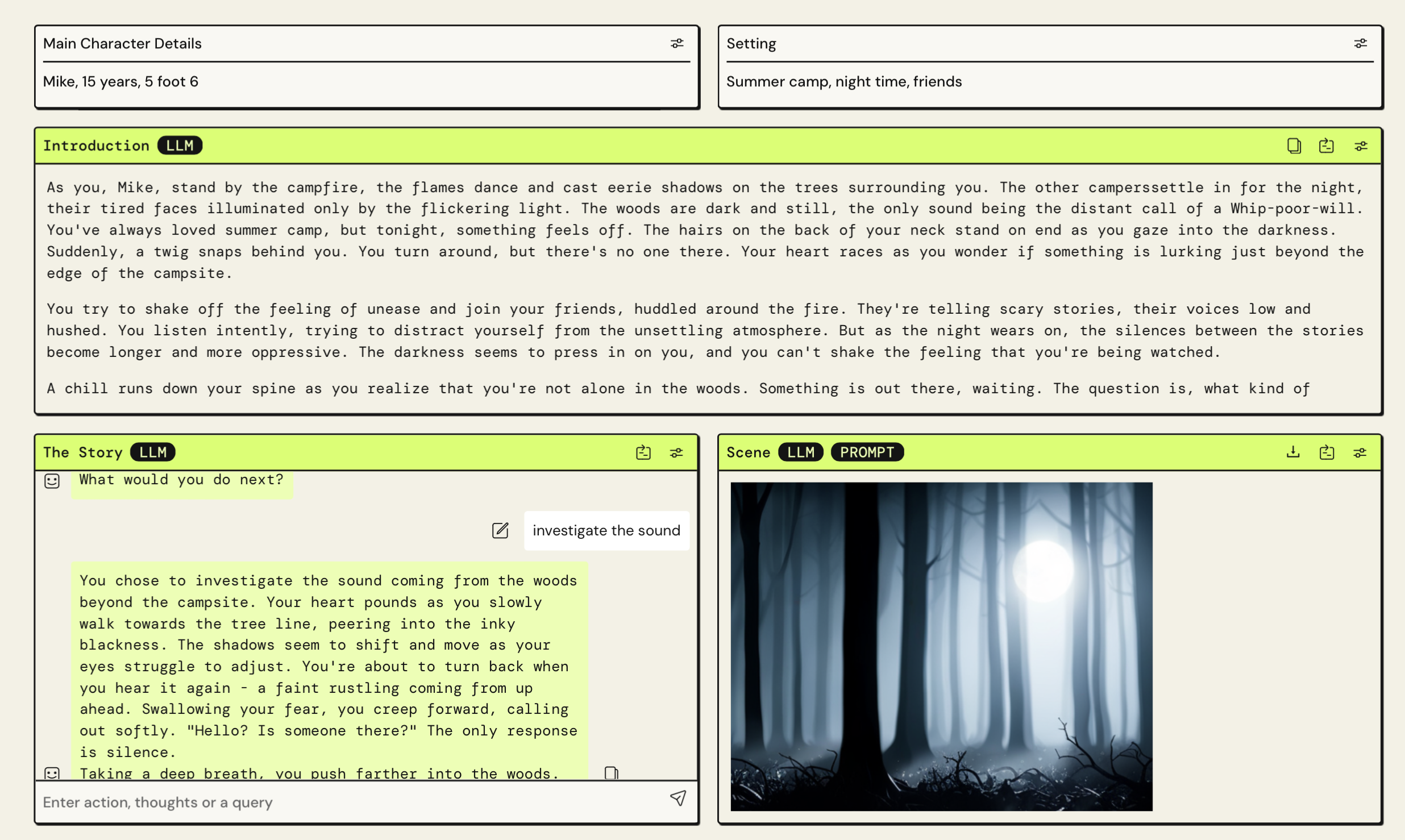Regenerate the Scene image
Screen dimensions: 1405x840
(x=1327, y=452)
